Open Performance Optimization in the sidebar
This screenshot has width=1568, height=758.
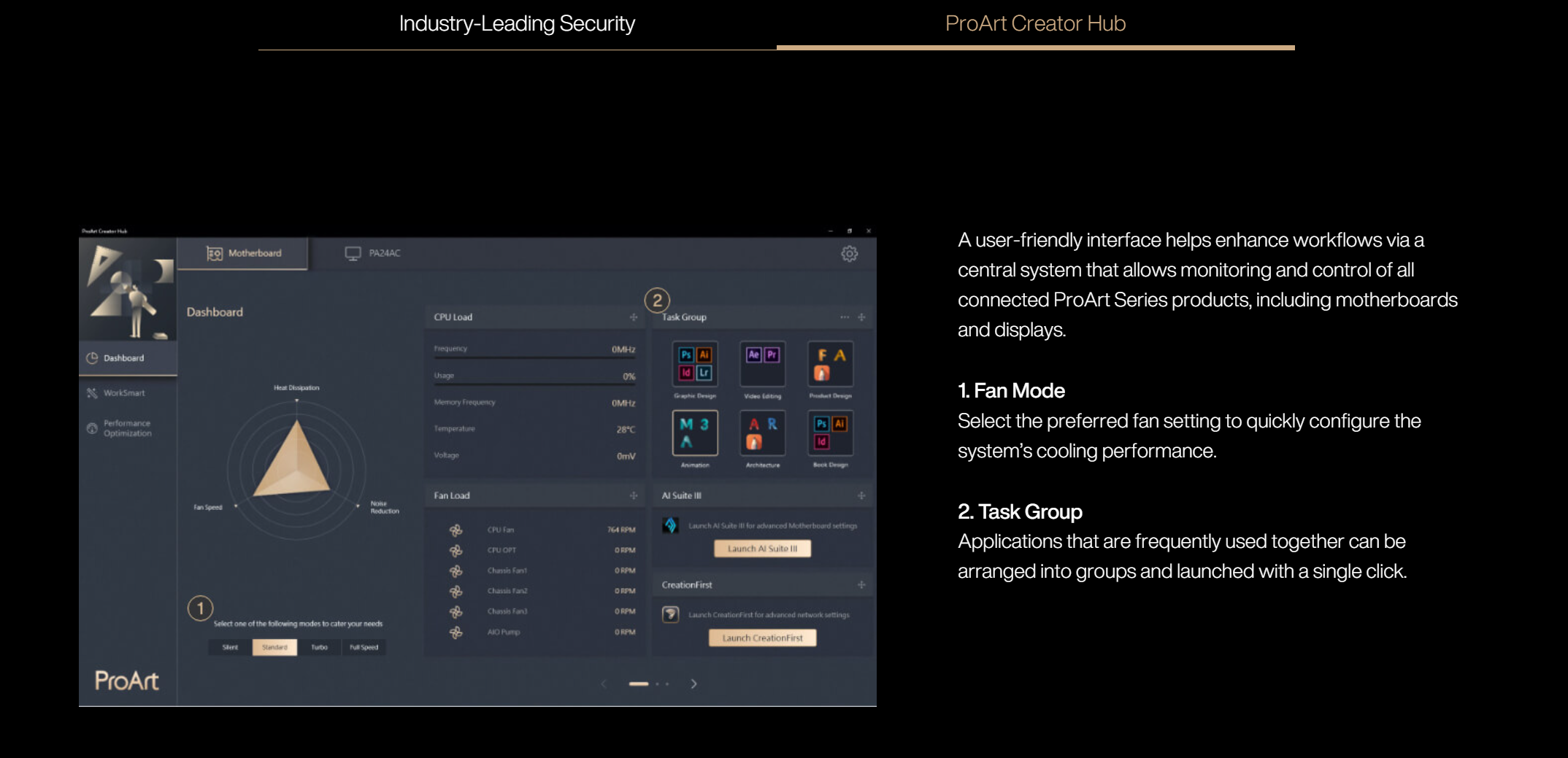120,428
